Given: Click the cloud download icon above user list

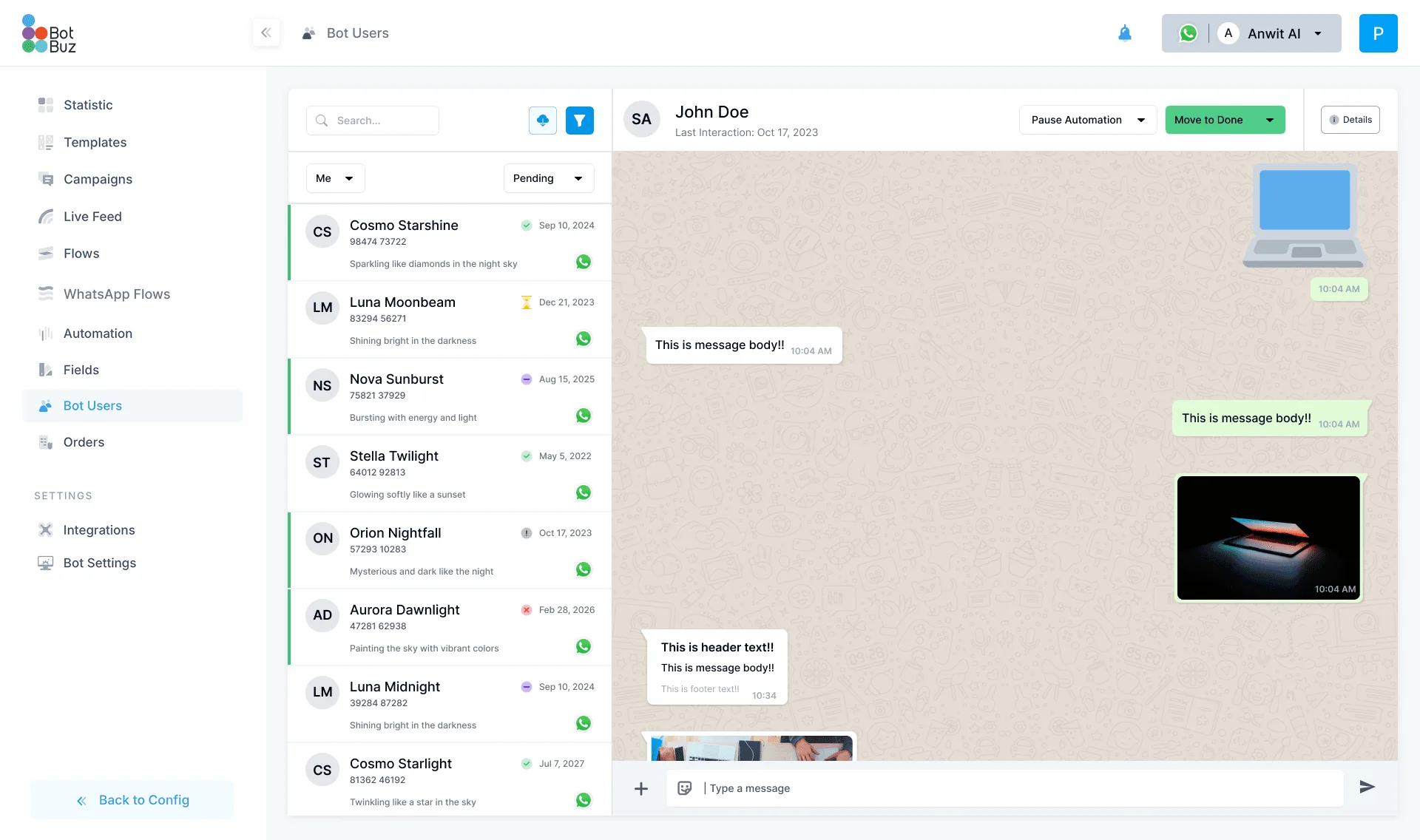Looking at the screenshot, I should click(542, 120).
